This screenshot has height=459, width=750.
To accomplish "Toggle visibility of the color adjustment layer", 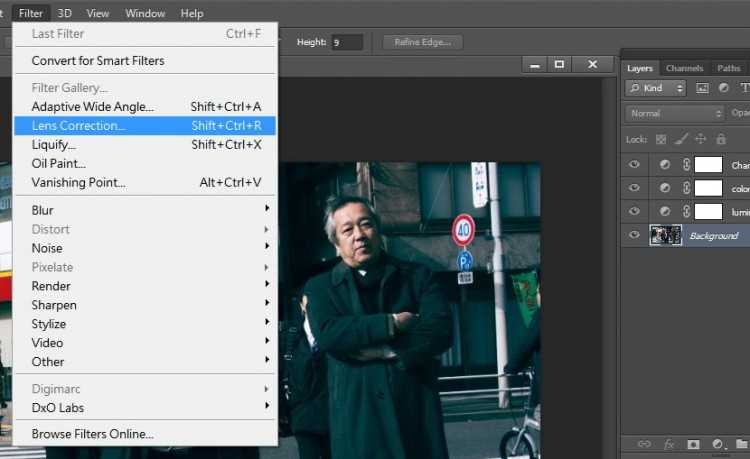I will click(633, 188).
